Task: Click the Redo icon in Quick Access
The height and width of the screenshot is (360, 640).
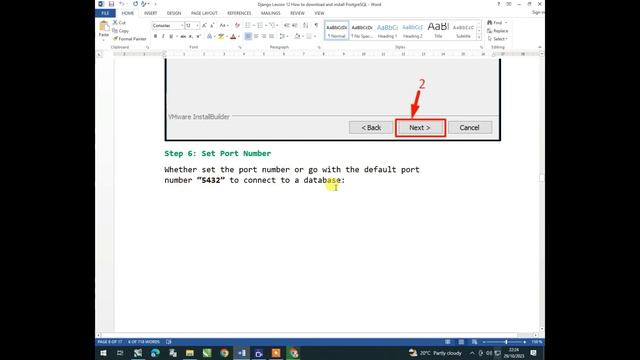Action: coord(135,4)
